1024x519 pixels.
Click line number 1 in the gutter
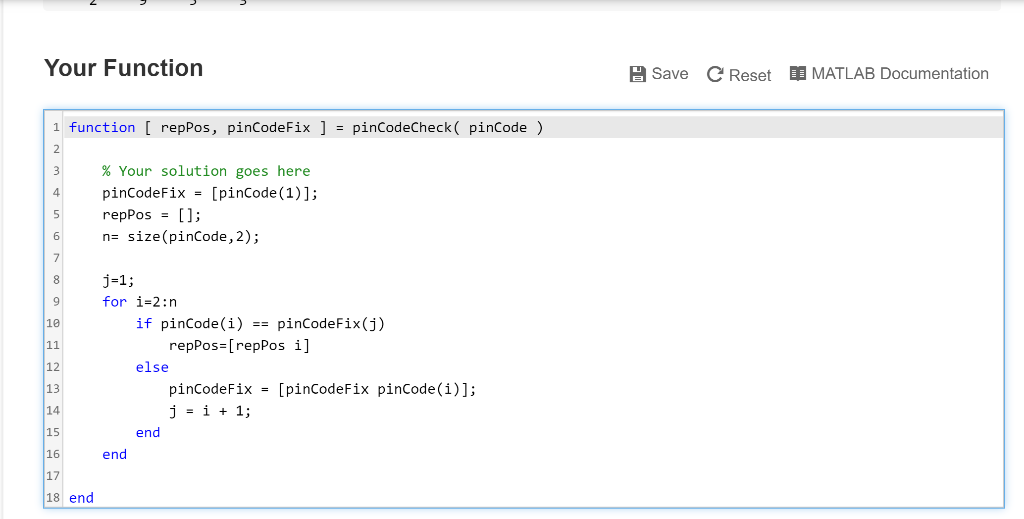pyautogui.click(x=56, y=127)
